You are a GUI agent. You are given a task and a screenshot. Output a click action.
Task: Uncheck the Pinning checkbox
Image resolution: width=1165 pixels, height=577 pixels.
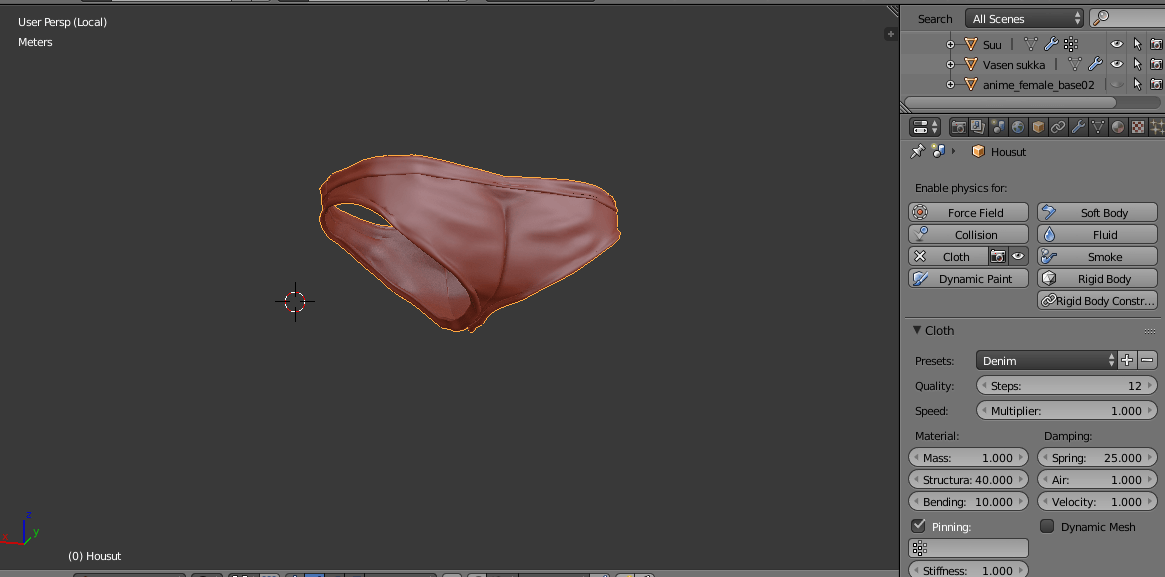click(x=918, y=525)
